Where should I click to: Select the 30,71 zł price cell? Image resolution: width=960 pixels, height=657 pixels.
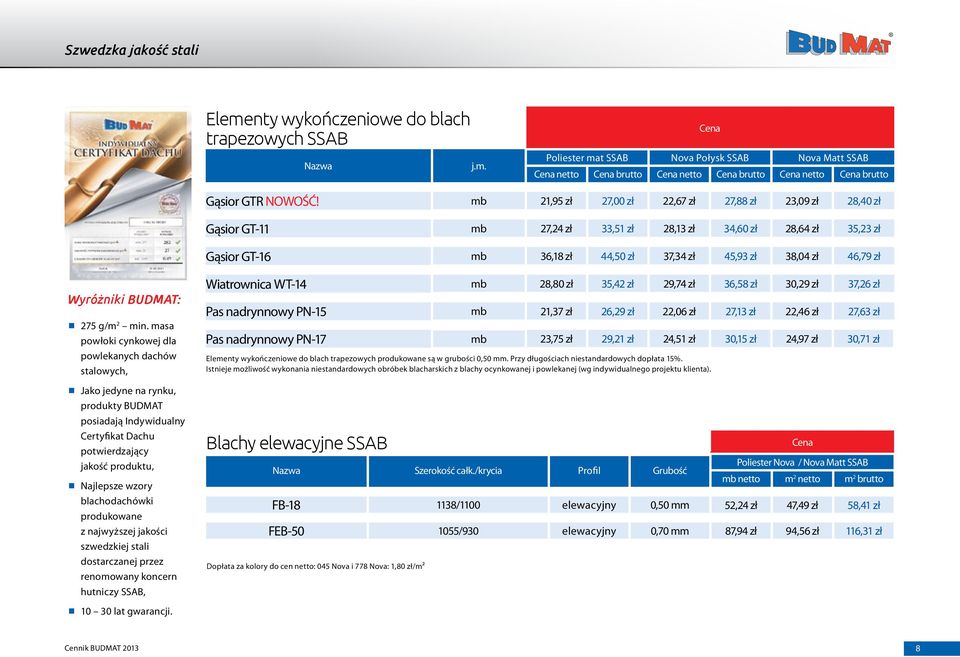[863, 339]
